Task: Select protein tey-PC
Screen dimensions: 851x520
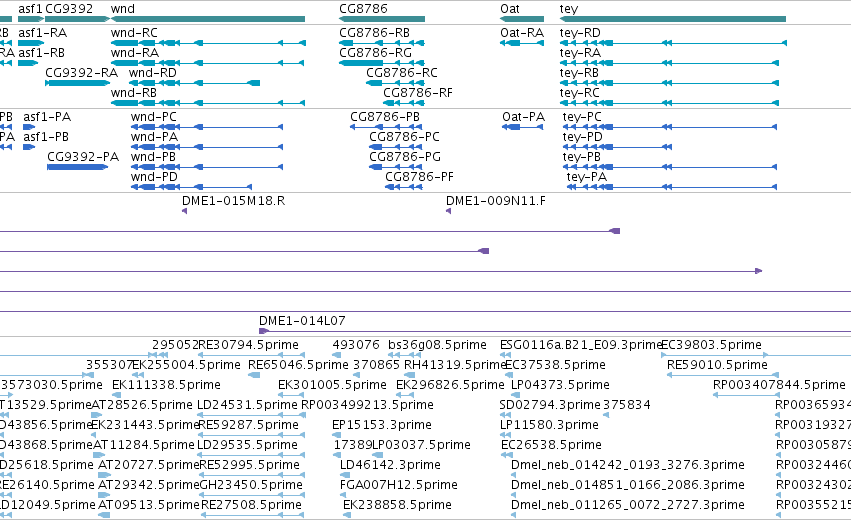Action: click(582, 117)
